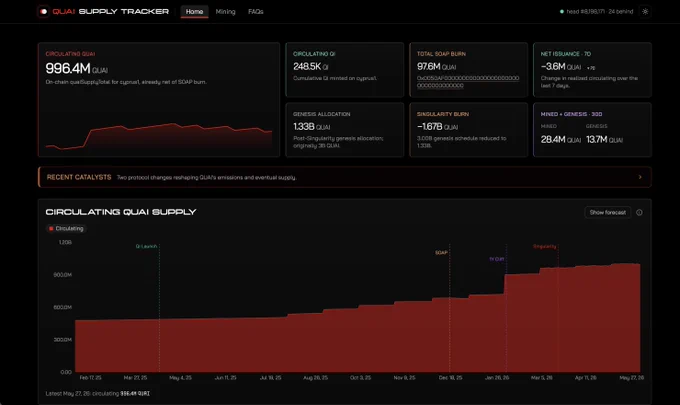Open the Recent Catalysts banner
680x405 pixels.
[x=344, y=177]
